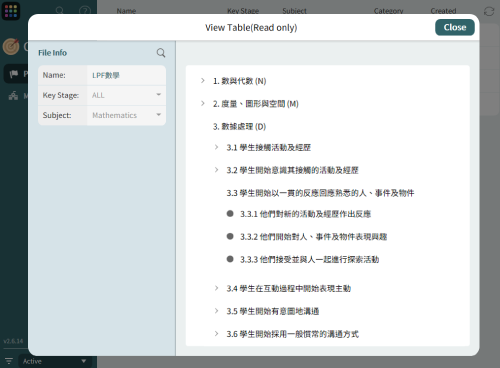
Task: Click the hierarchy icon in sidebar
Action: click(x=13, y=96)
